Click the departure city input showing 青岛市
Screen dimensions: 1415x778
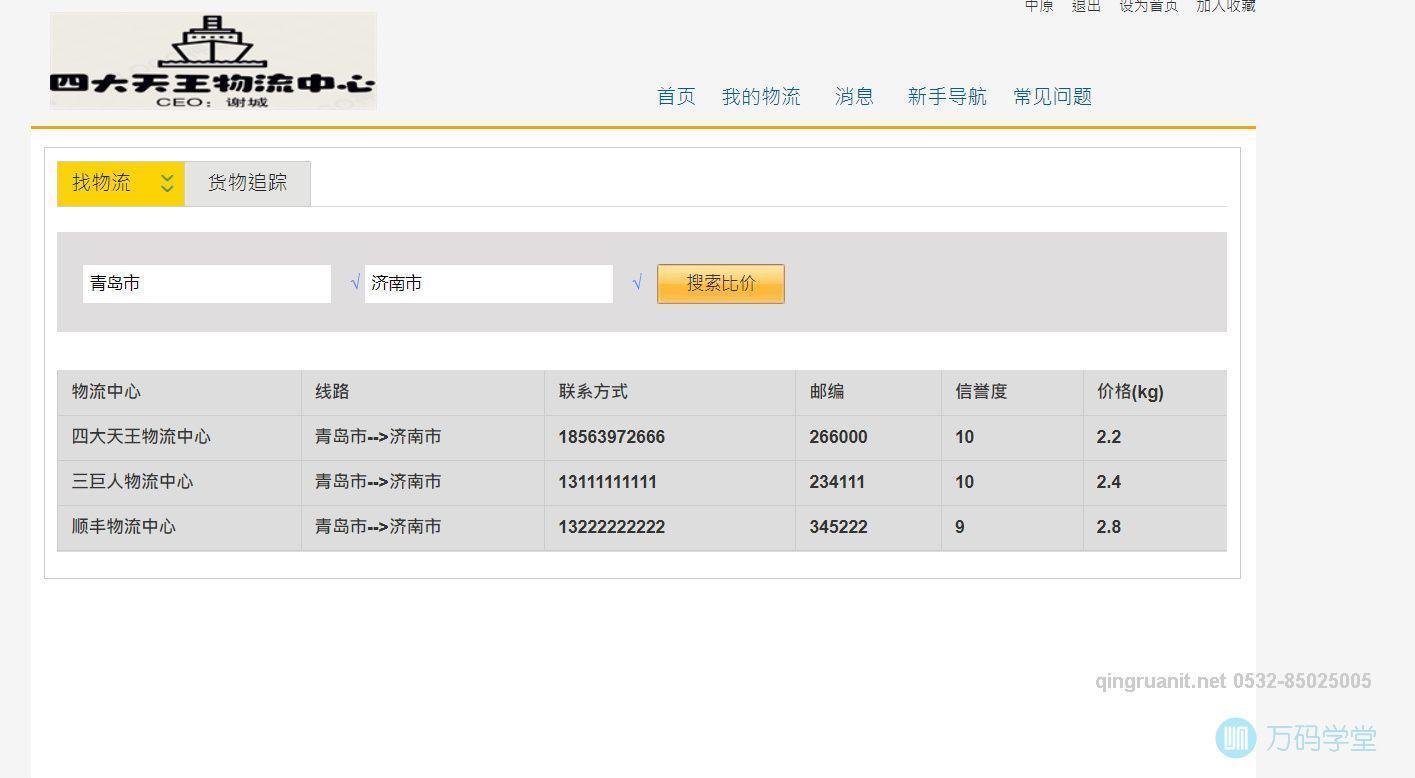point(206,283)
